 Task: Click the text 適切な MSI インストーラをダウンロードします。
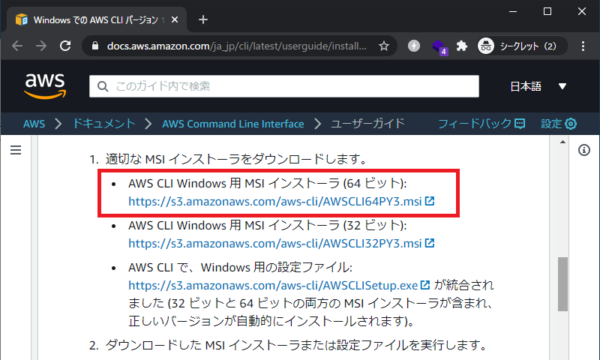[x=236, y=159]
